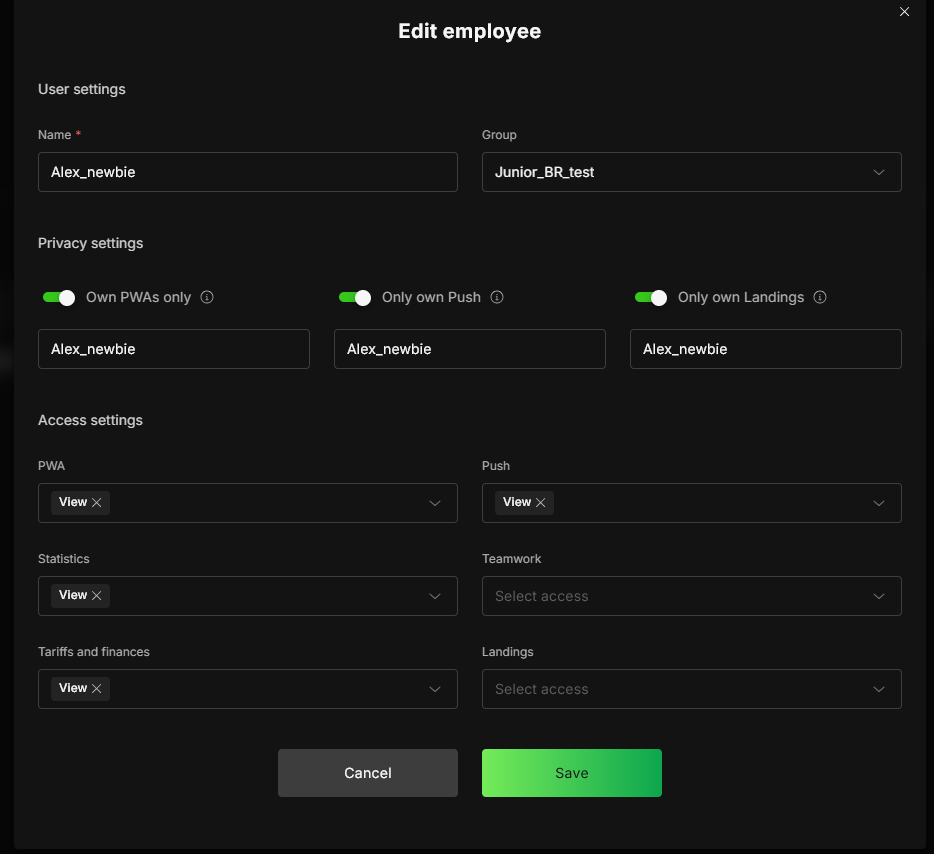Click the Only own Landings name field
Screen dimensions: 934x854
765,349
